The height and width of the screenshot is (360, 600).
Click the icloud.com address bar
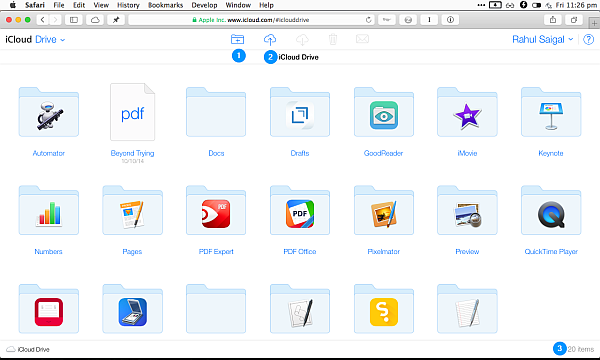click(x=251, y=20)
